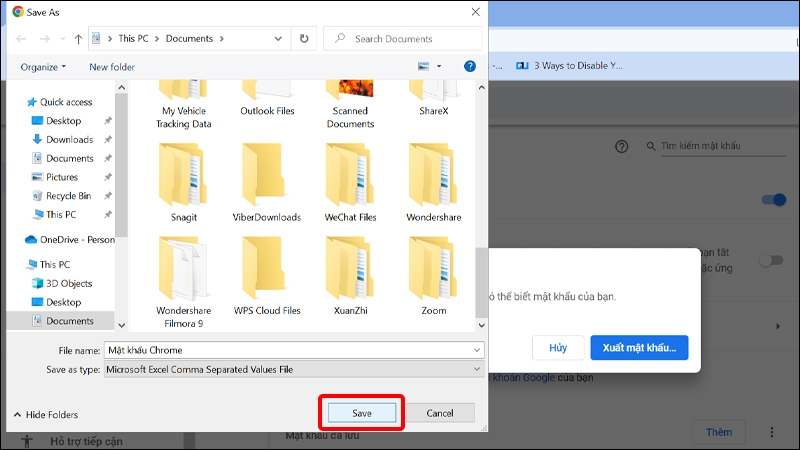The height and width of the screenshot is (450, 800).
Task: Expand the File name dropdown arrow
Action: [477, 350]
